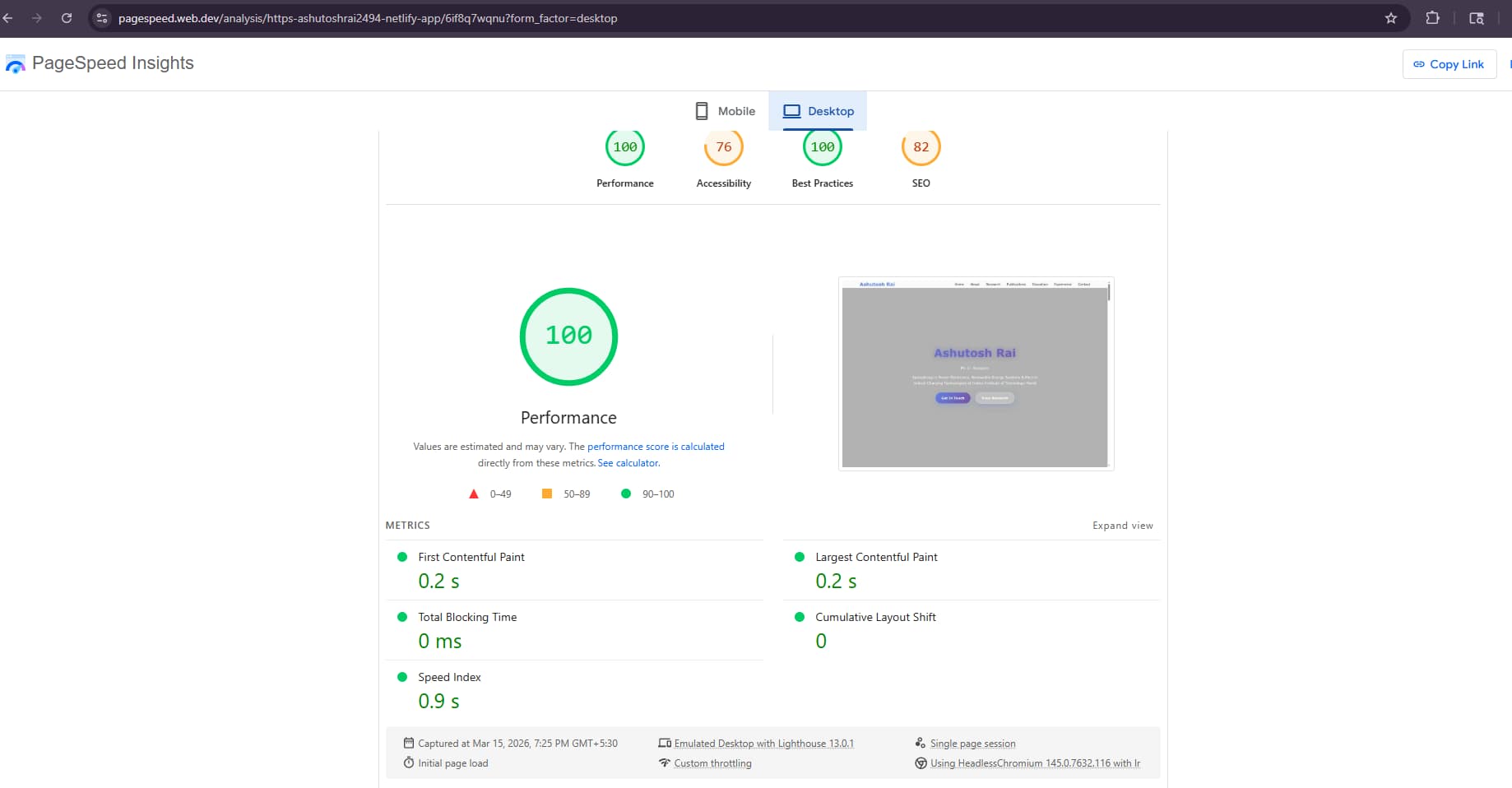Screen dimensions: 1512x788
Task: Click the 82 SEO score gauge
Action: (921, 146)
